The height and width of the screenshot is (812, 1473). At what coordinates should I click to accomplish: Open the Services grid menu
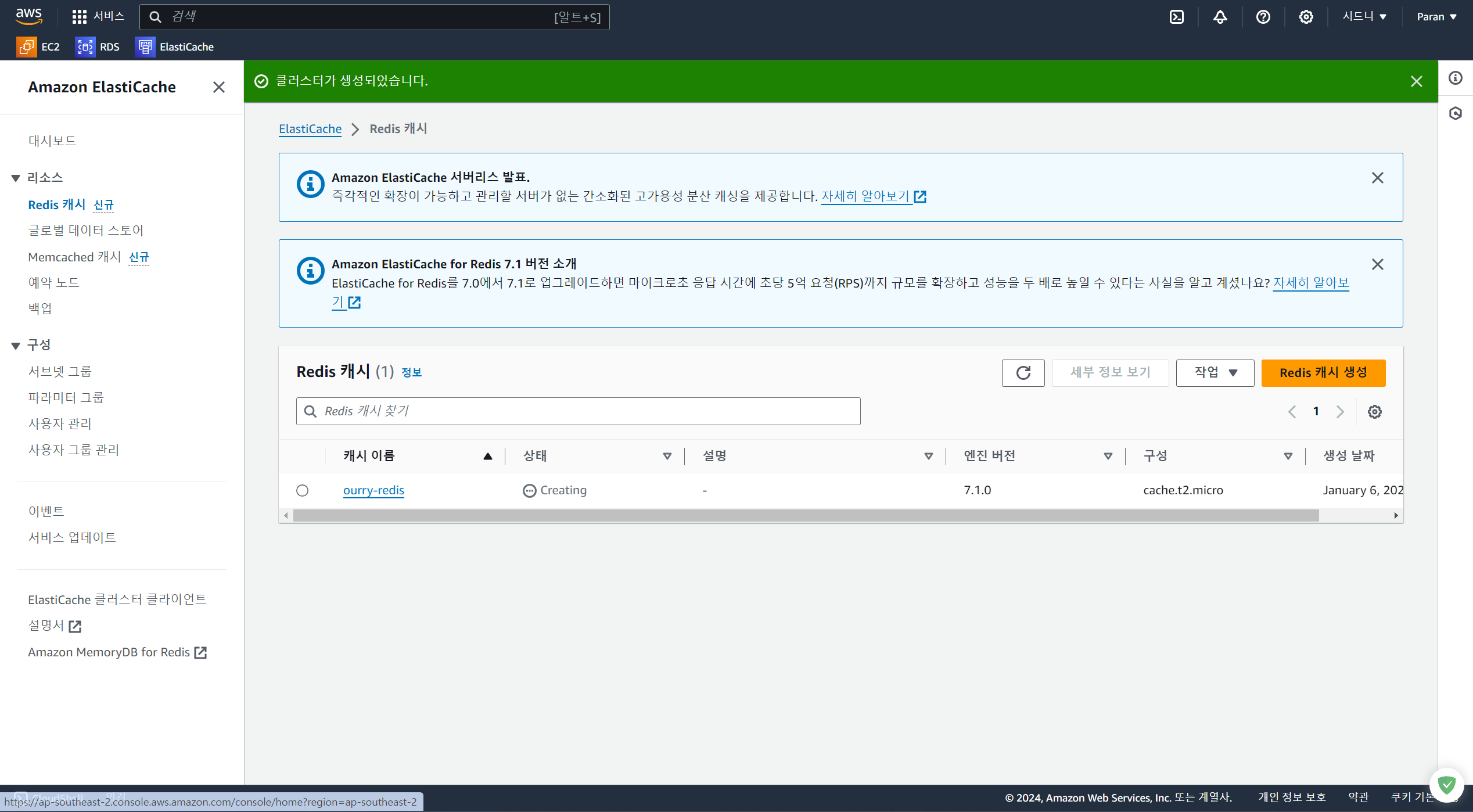(x=98, y=16)
